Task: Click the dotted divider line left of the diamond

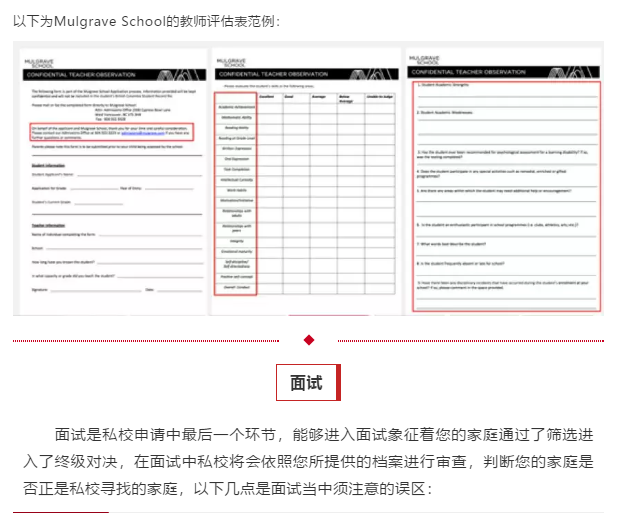Action: [150, 340]
